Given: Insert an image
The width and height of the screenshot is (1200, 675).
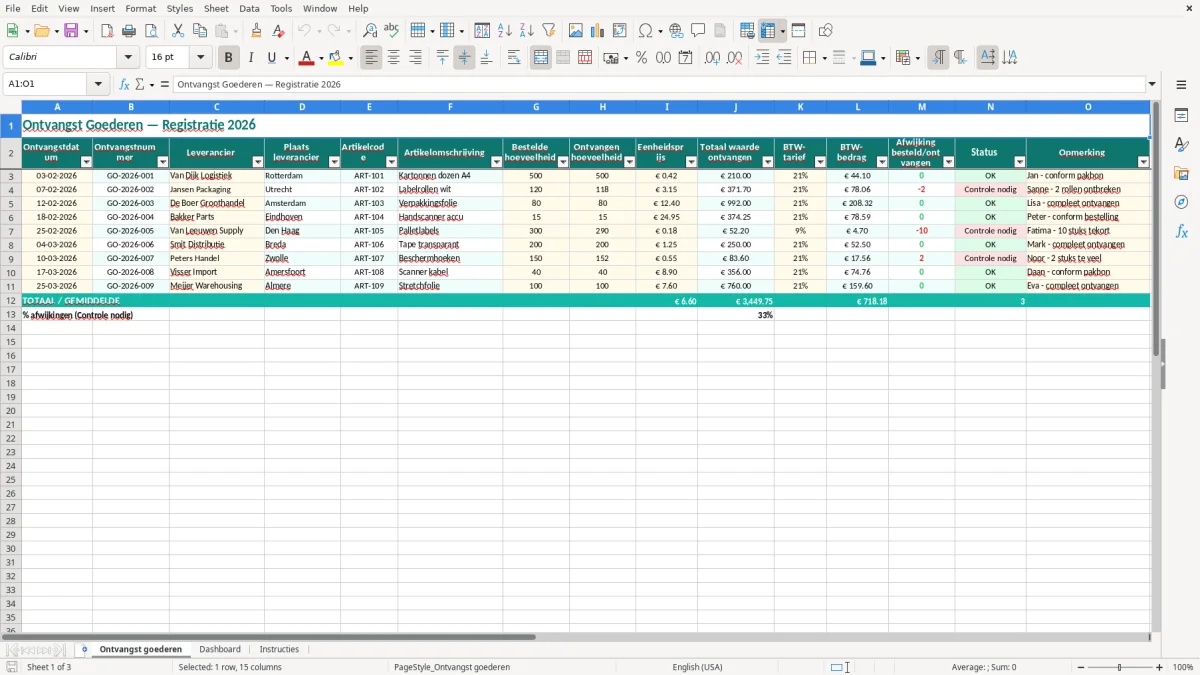Looking at the screenshot, I should (x=576, y=31).
